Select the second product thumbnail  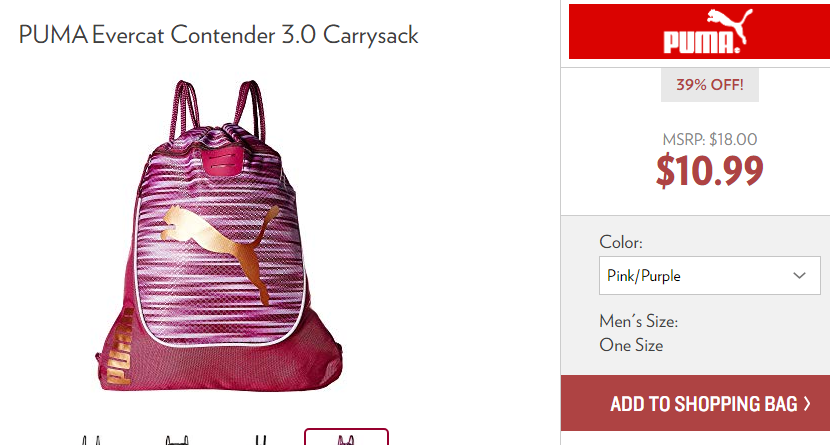point(177,440)
